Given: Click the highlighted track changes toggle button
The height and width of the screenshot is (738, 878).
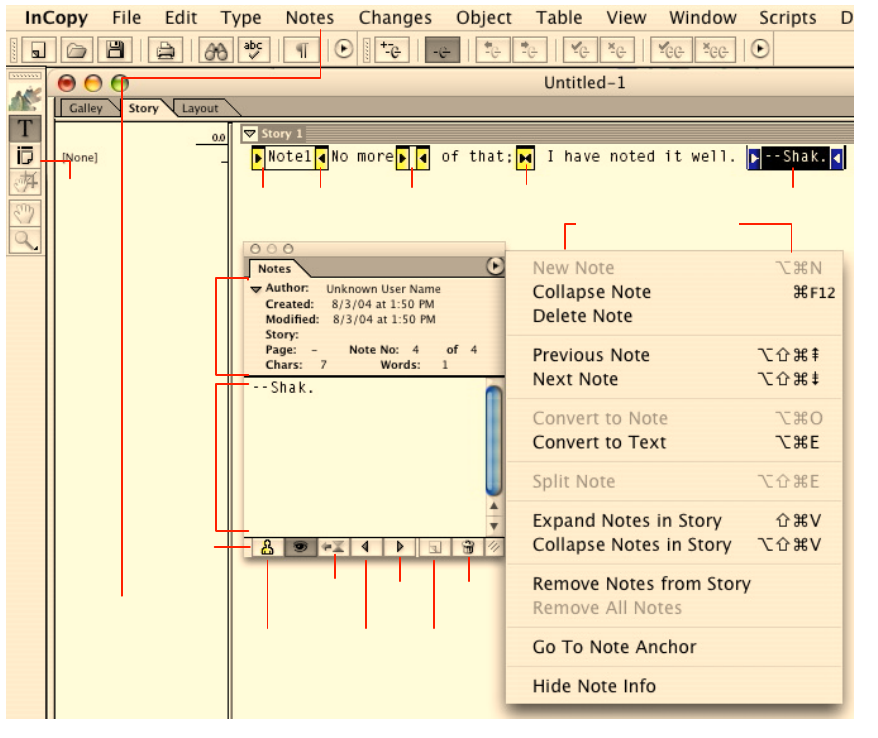Looking at the screenshot, I should coord(442,50).
